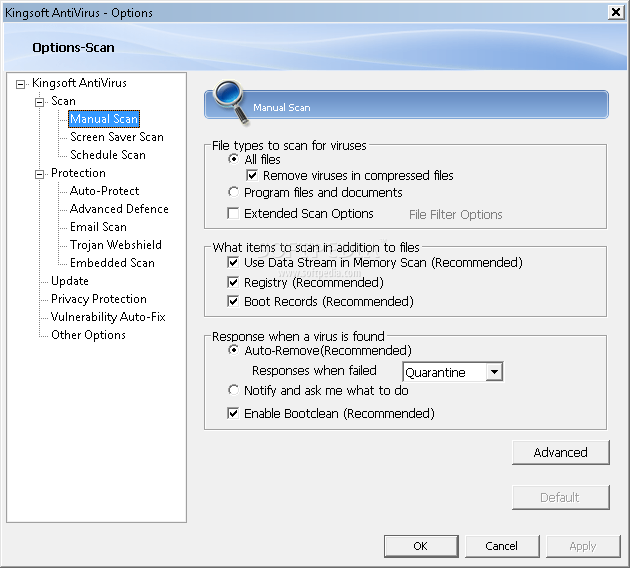Open Privacy Protection settings
The height and width of the screenshot is (568, 630).
[99, 299]
